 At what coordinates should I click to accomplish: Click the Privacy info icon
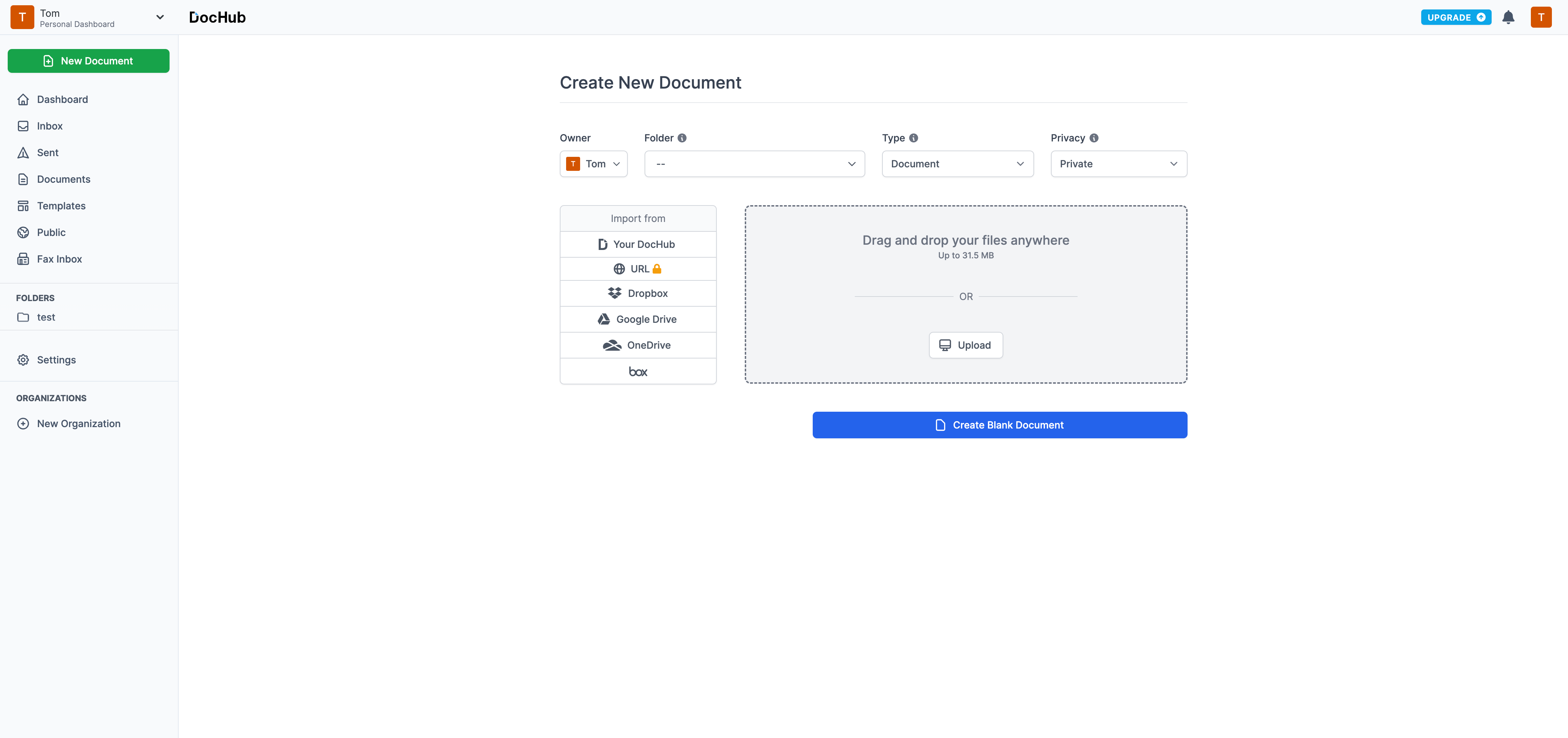pyautogui.click(x=1093, y=138)
